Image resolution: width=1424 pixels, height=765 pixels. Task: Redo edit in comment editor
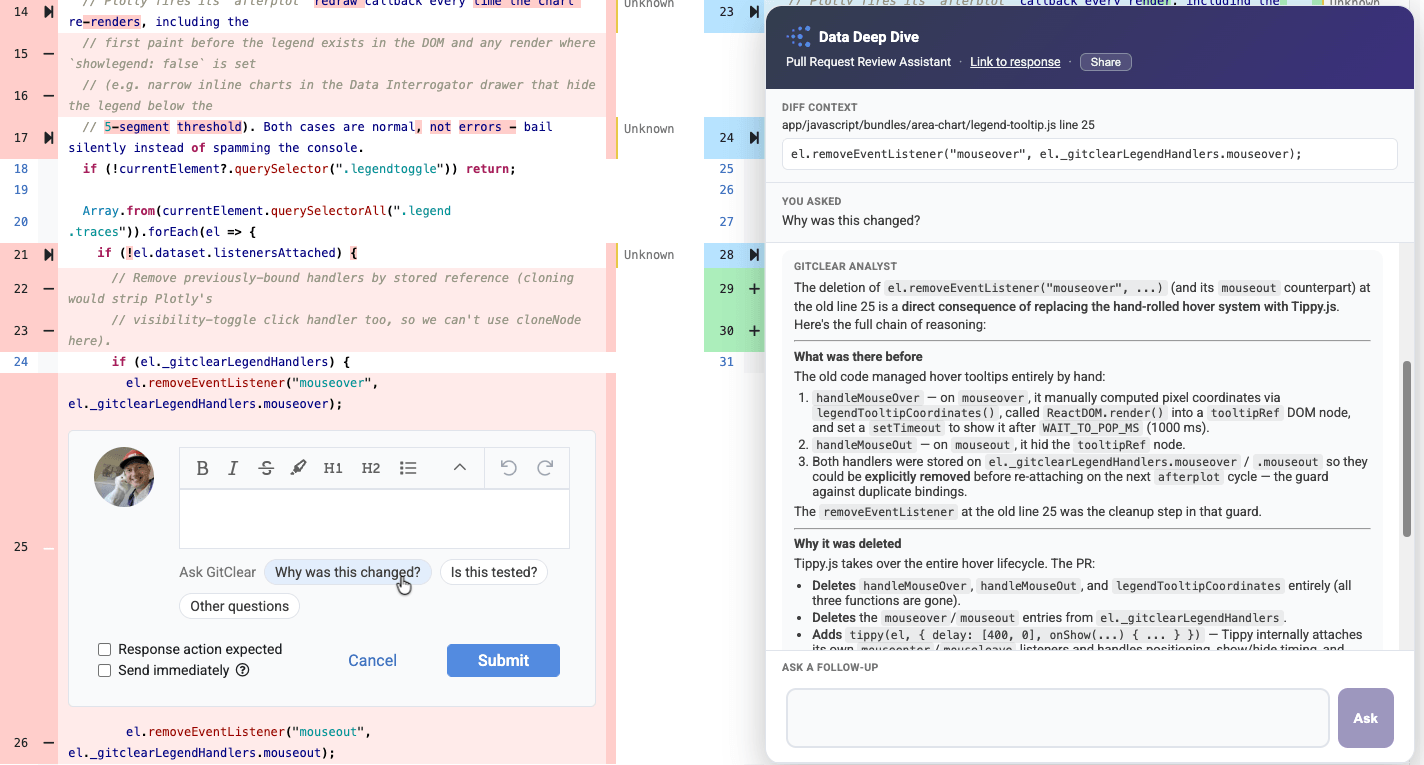click(x=545, y=468)
